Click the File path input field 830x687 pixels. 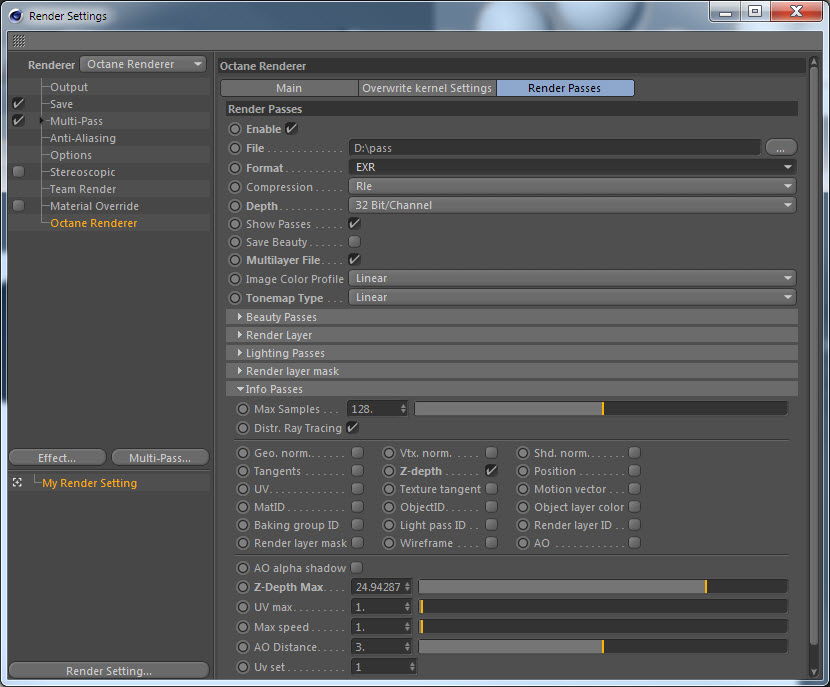pos(554,148)
